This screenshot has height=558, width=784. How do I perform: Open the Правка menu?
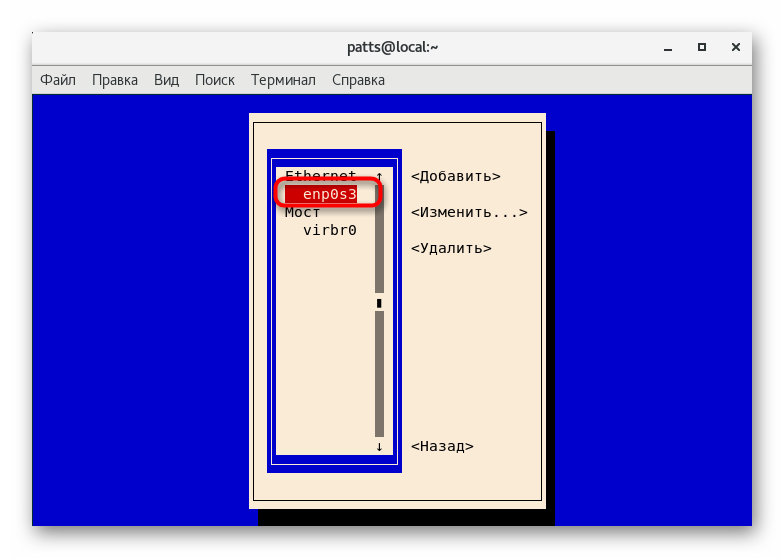[114, 80]
